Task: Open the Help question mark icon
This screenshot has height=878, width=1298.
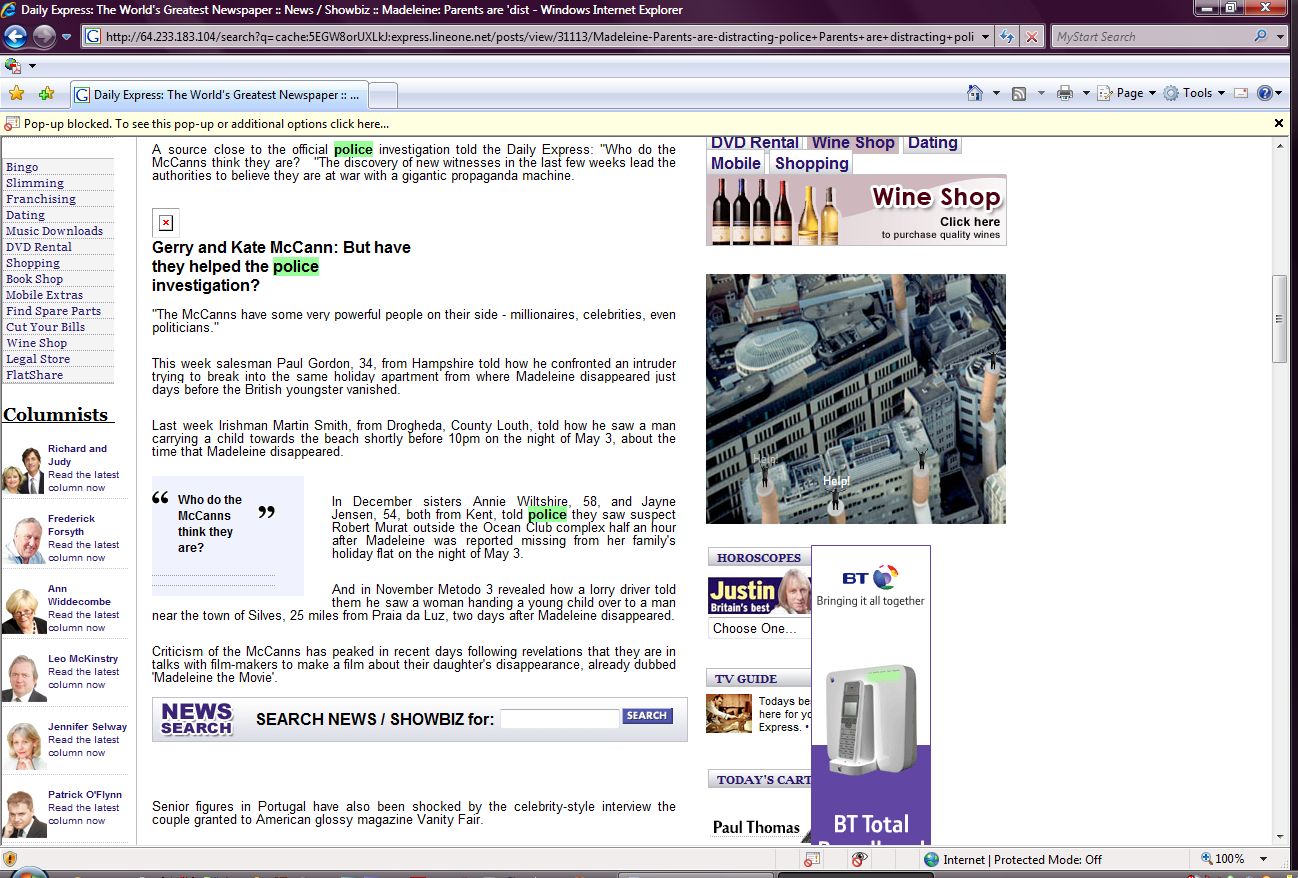Action: (1264, 93)
